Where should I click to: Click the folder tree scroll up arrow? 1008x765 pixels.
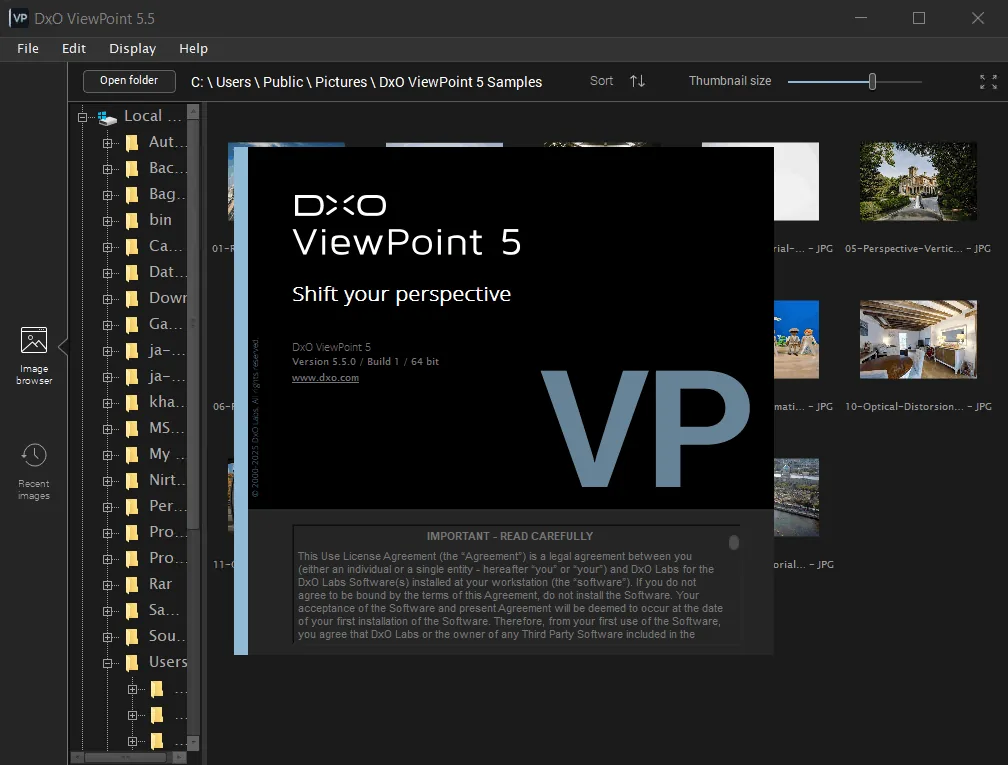[193, 111]
